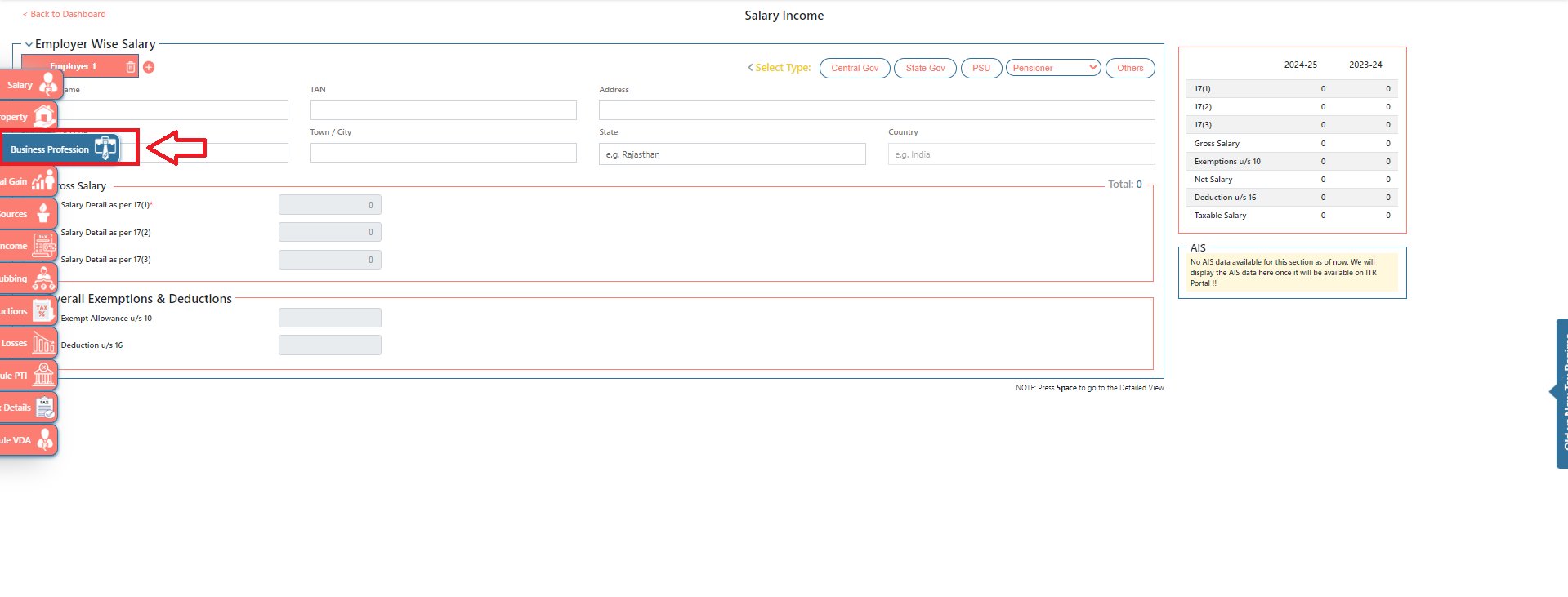Select Deduction u/s 16 box
Viewport: 1568px width, 597px height.
coord(330,345)
